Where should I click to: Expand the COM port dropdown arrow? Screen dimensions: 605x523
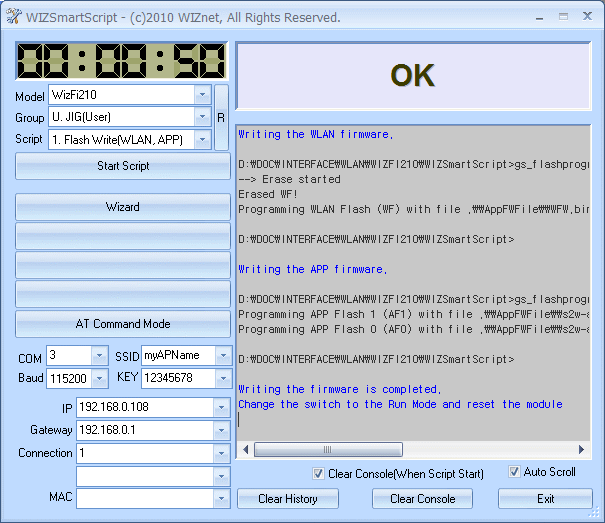[100, 355]
